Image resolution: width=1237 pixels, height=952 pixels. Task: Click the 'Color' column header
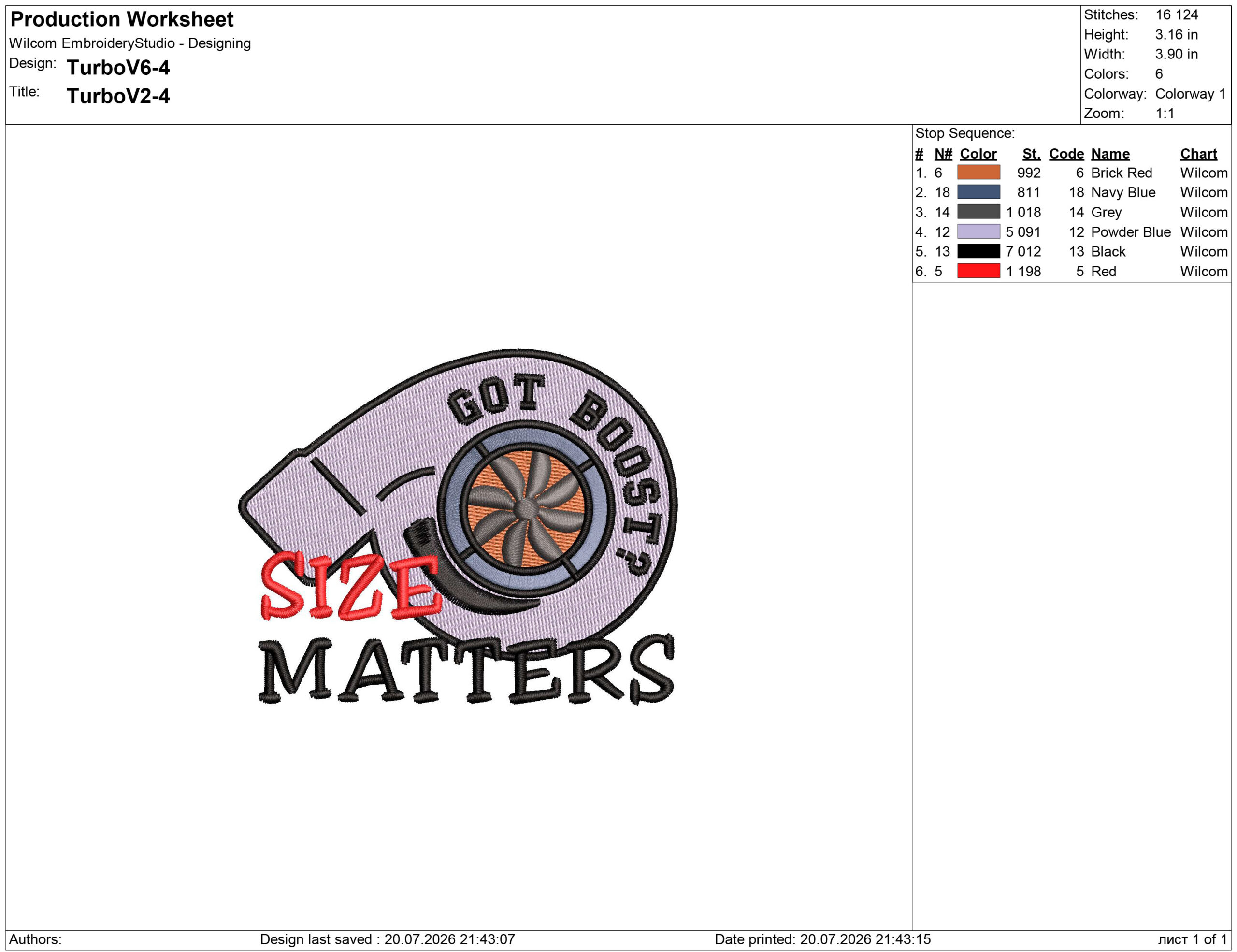point(978,154)
